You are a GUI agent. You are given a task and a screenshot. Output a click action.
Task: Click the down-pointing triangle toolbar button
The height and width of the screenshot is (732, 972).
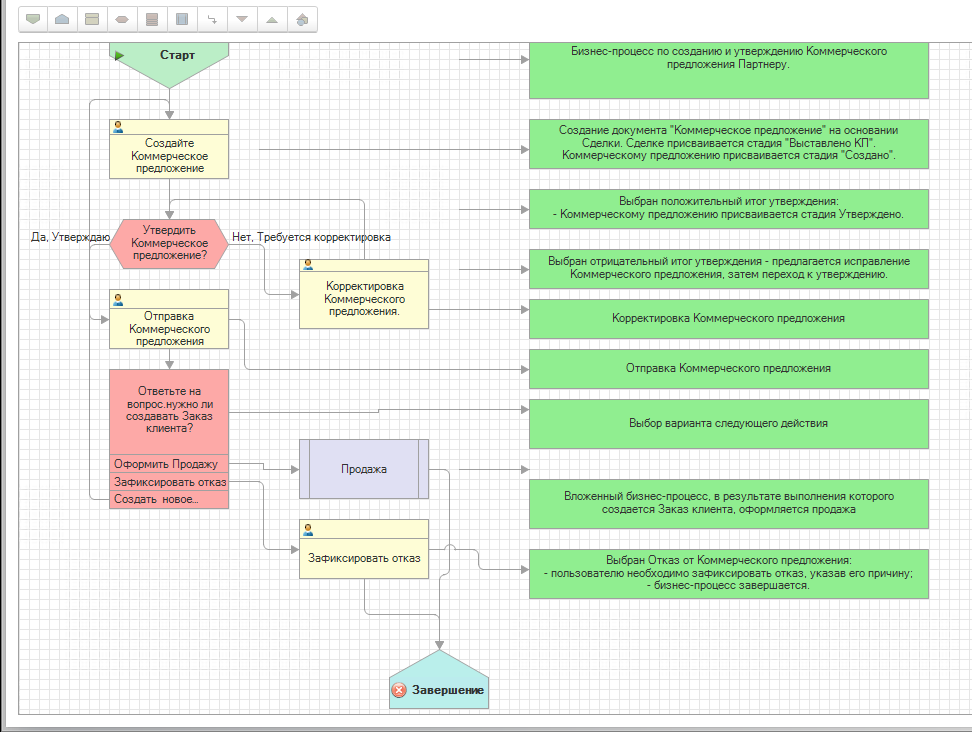pyautogui.click(x=242, y=19)
